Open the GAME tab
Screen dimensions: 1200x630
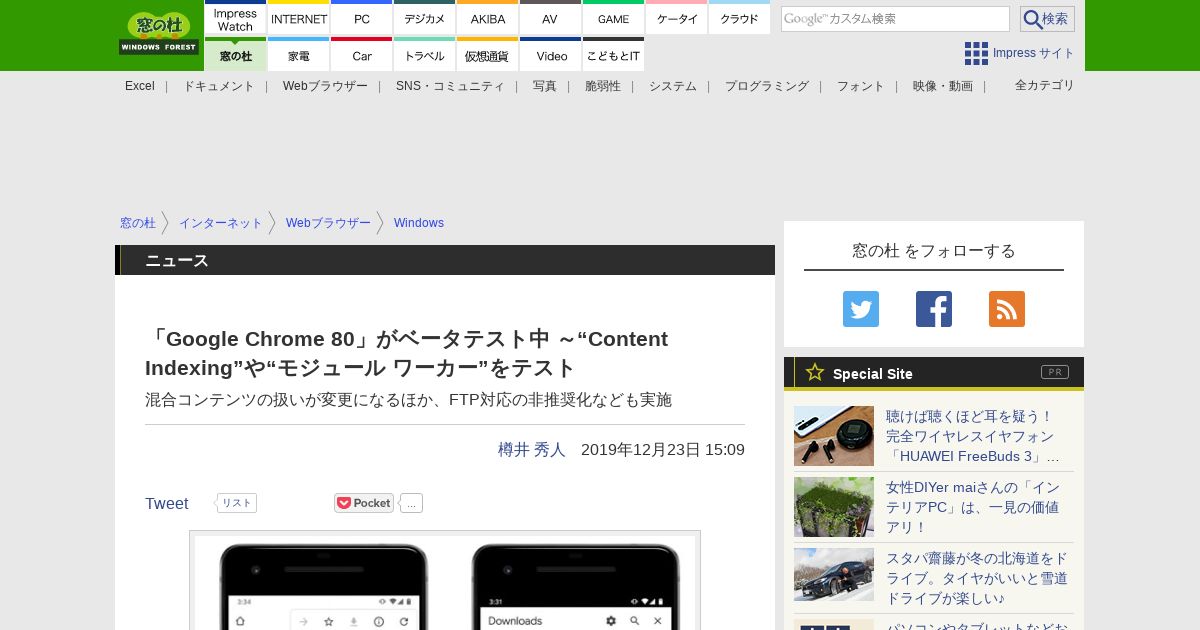(x=613, y=19)
